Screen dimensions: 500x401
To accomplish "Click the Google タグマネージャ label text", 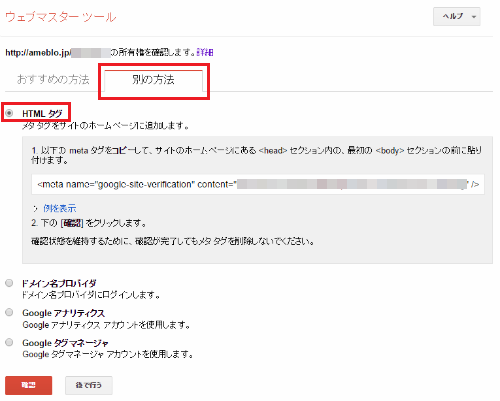I will click(x=65, y=343).
